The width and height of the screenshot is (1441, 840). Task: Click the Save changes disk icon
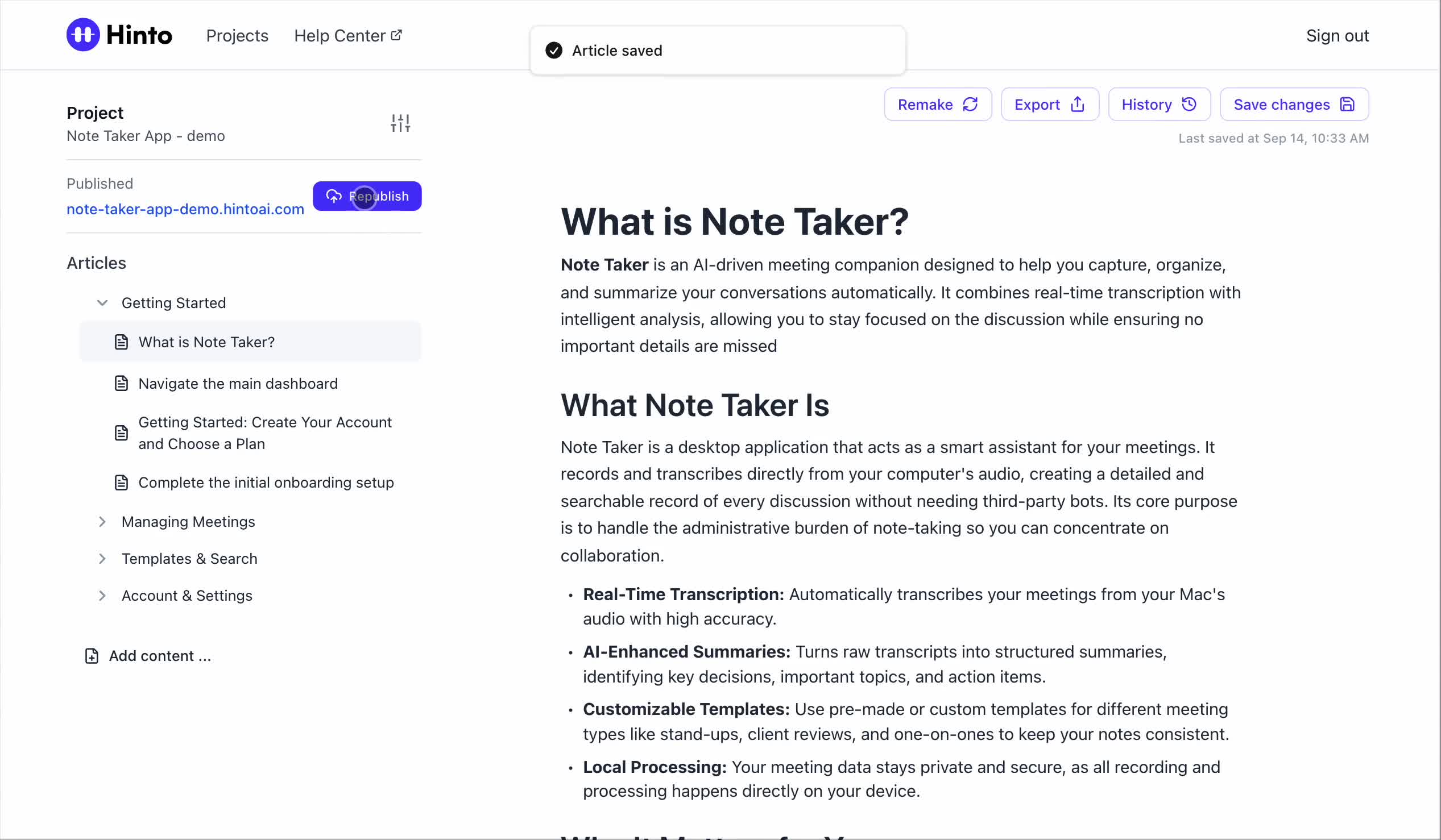click(1347, 105)
